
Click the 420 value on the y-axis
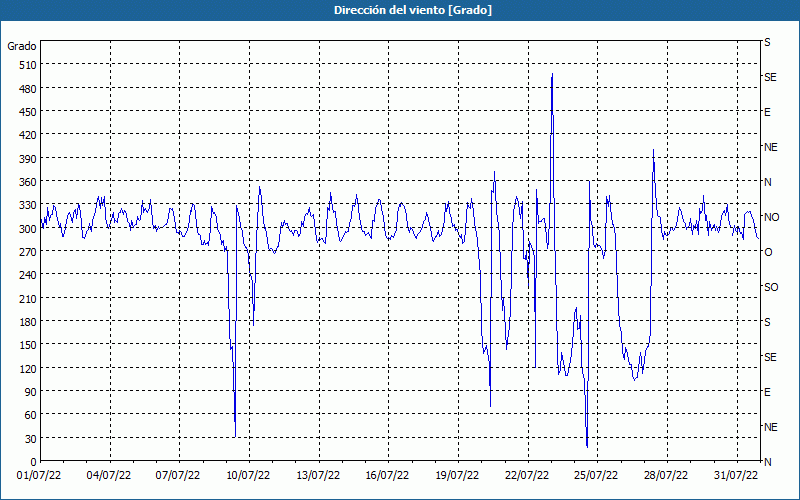point(28,136)
